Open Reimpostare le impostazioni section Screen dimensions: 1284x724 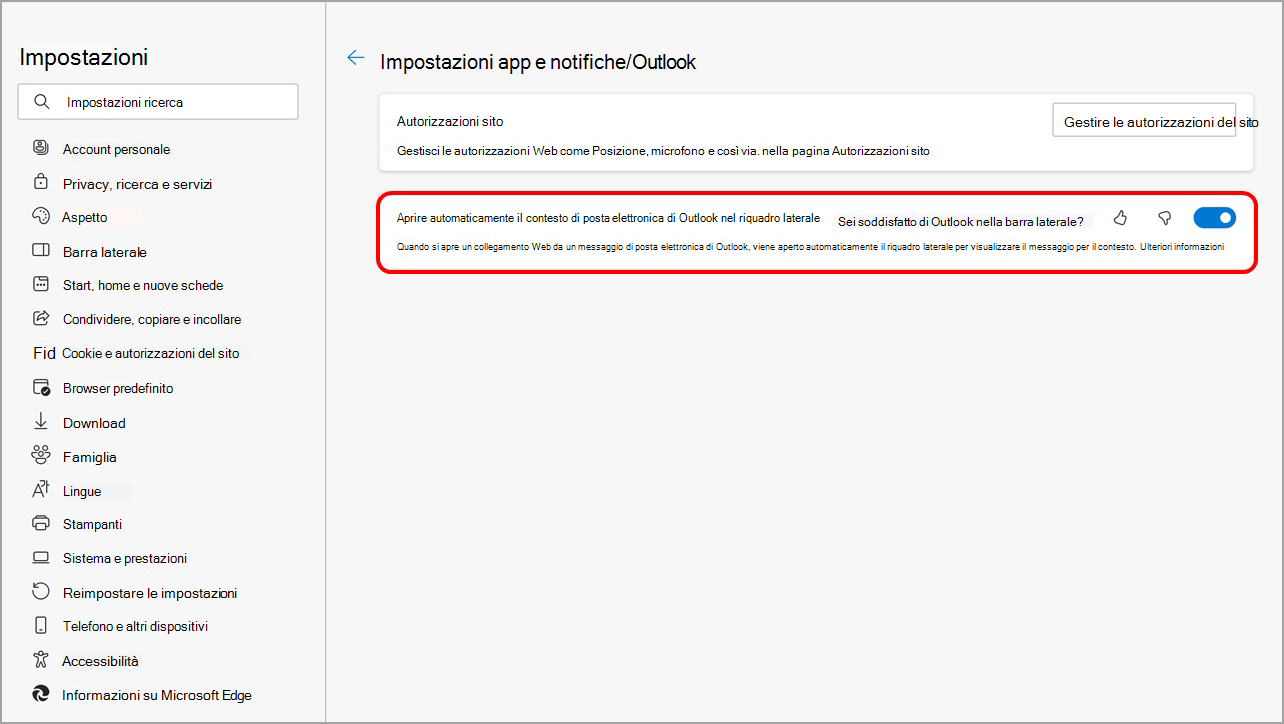(x=150, y=593)
